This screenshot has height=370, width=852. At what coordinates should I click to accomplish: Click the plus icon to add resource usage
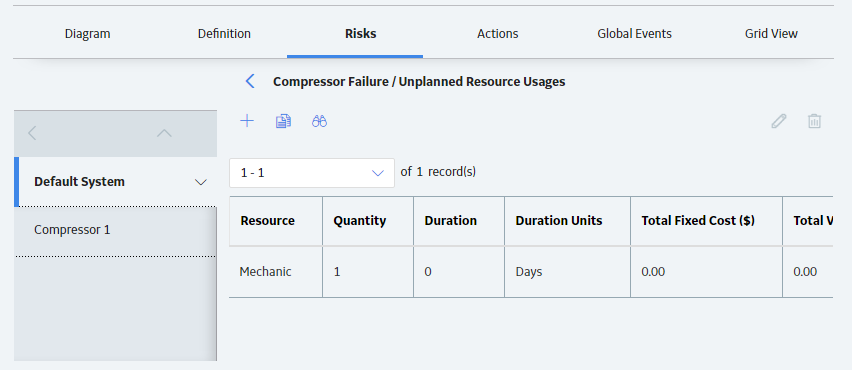click(247, 121)
